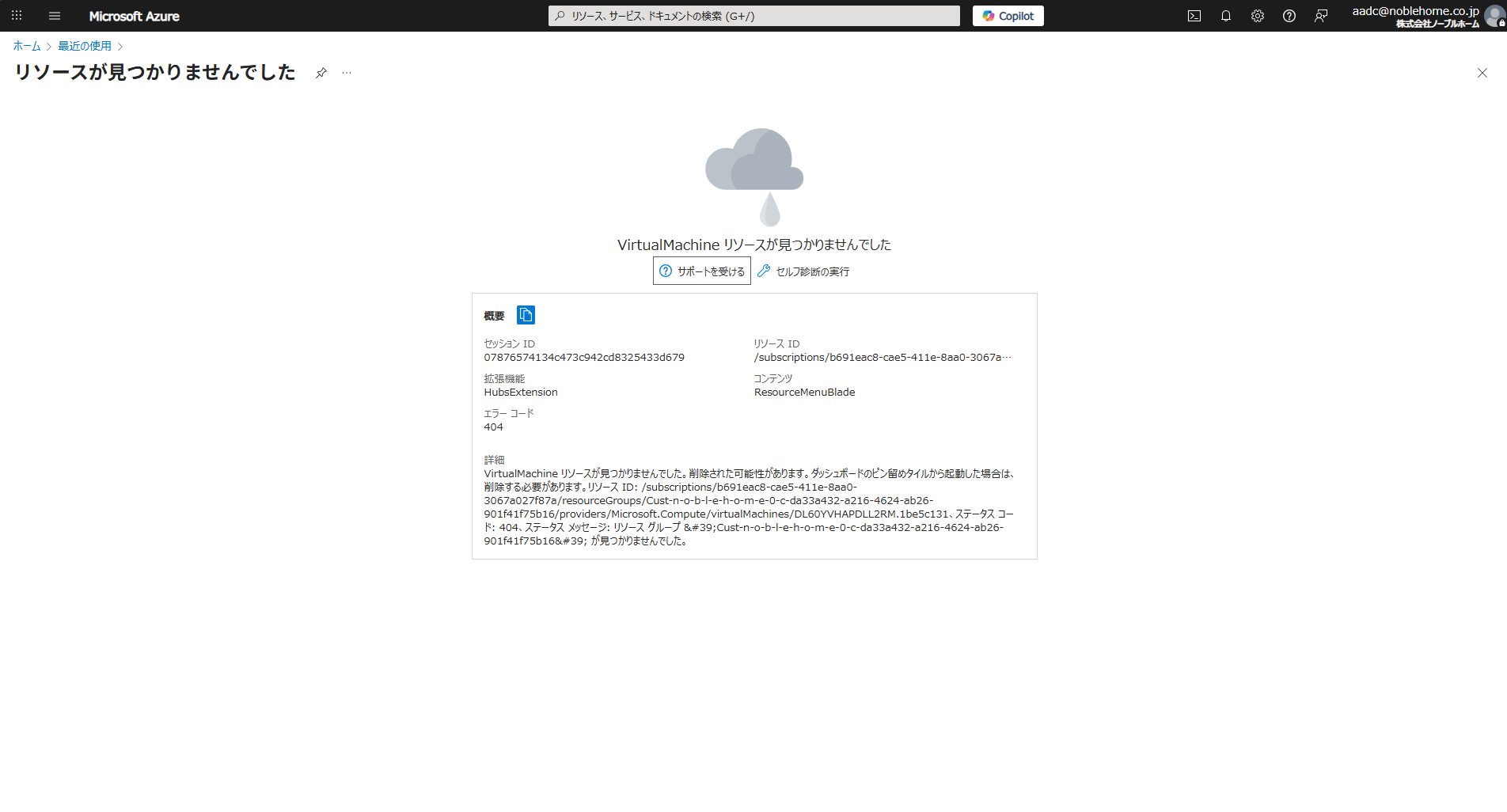The image size is (1507, 812).
Task: Select HubsExtension text
Action: click(521, 393)
